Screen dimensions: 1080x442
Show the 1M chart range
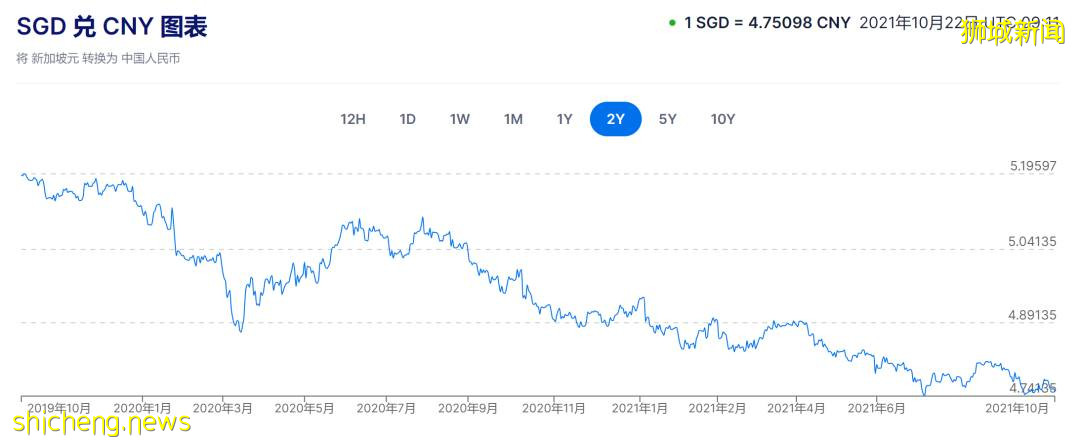click(x=513, y=119)
